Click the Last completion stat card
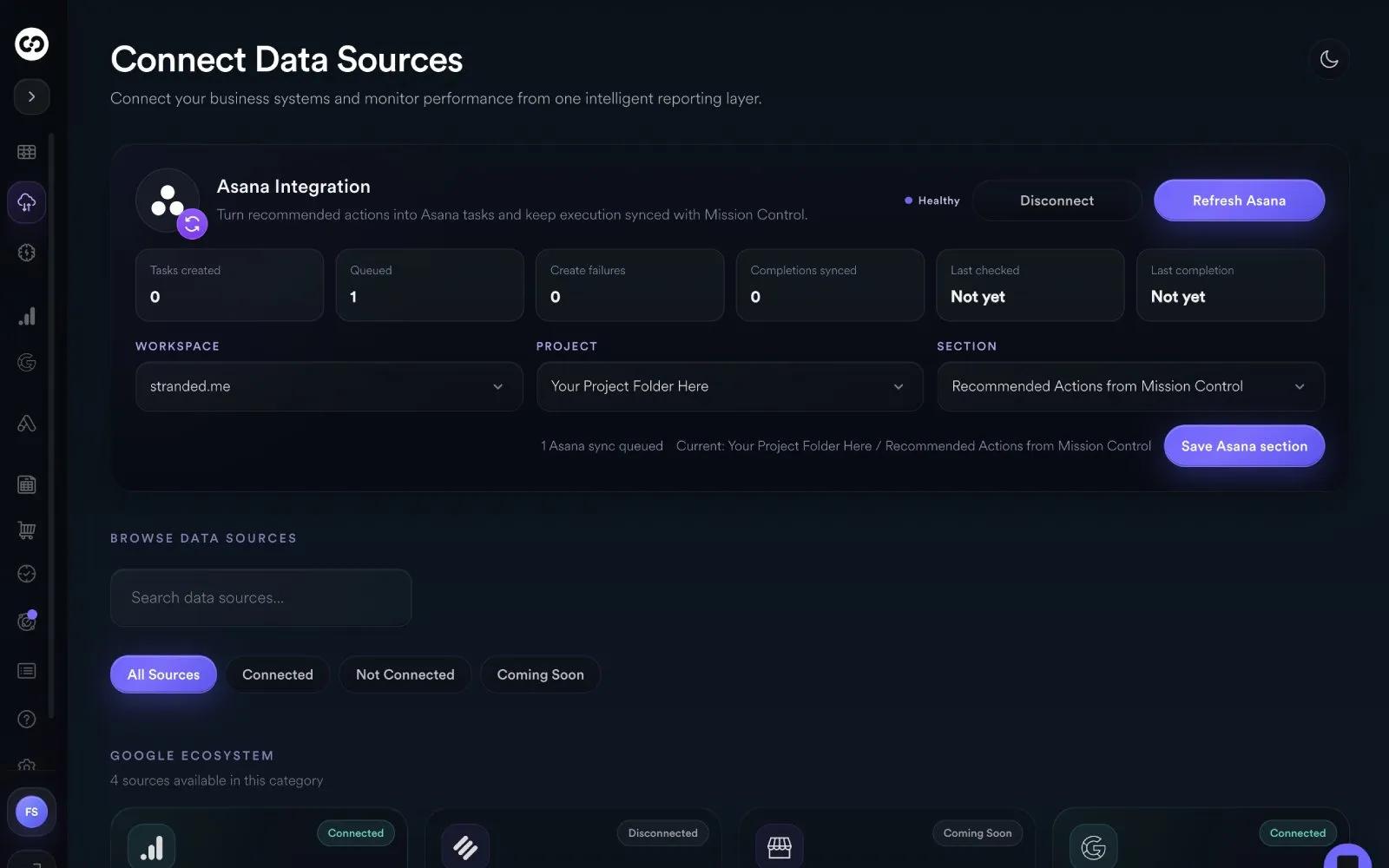Viewport: 1389px width, 868px height. pyautogui.click(x=1231, y=285)
